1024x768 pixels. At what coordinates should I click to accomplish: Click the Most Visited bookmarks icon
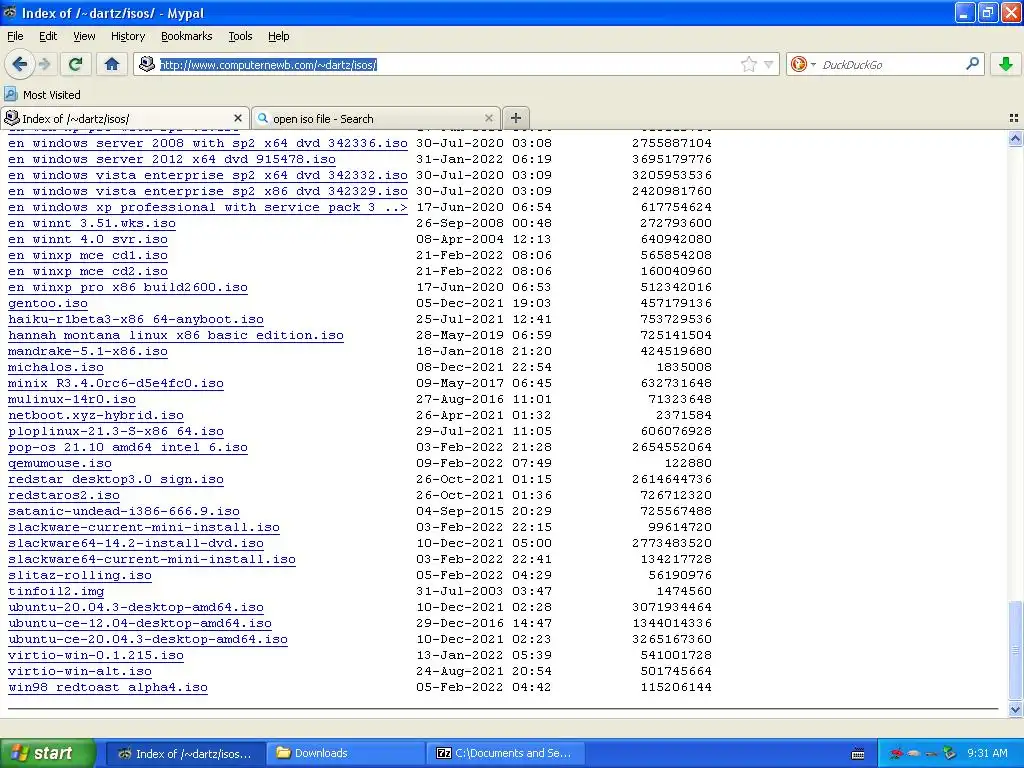(x=10, y=95)
